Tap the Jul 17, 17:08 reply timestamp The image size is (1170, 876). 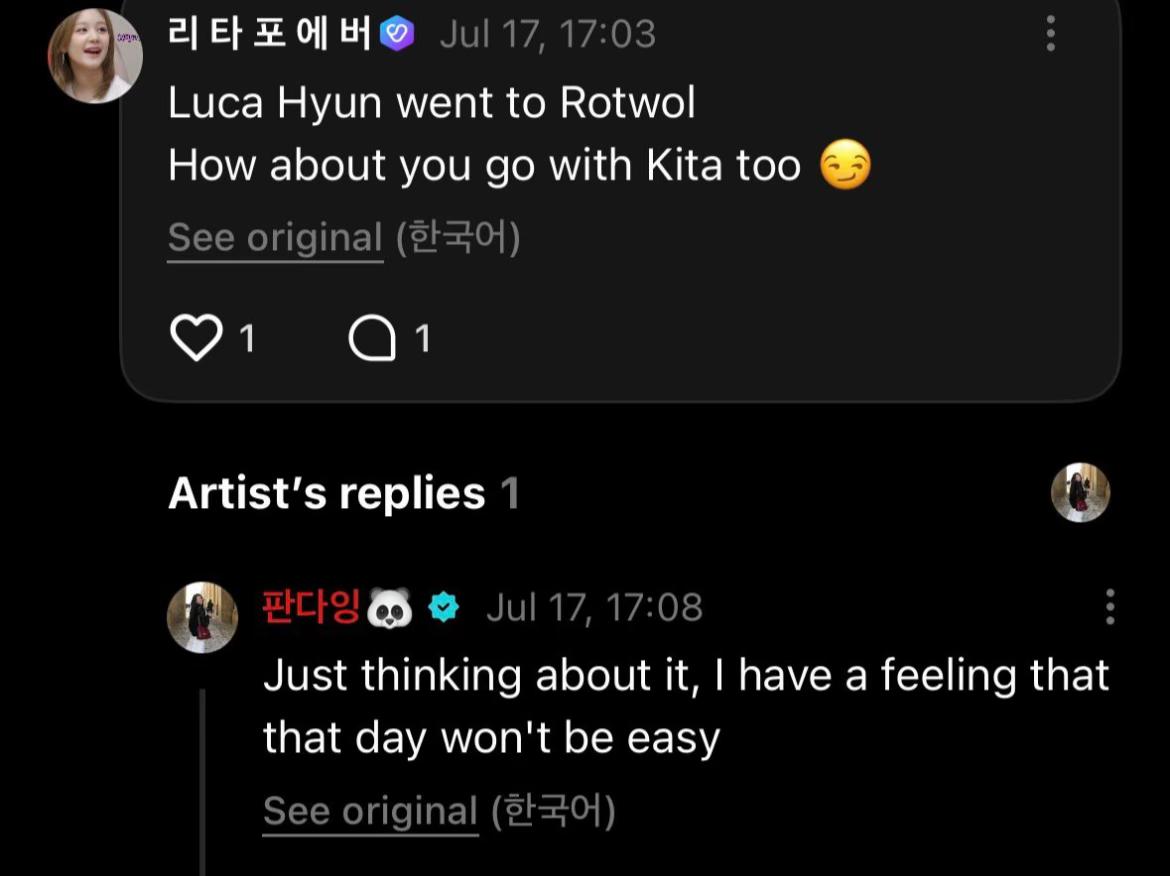595,607
